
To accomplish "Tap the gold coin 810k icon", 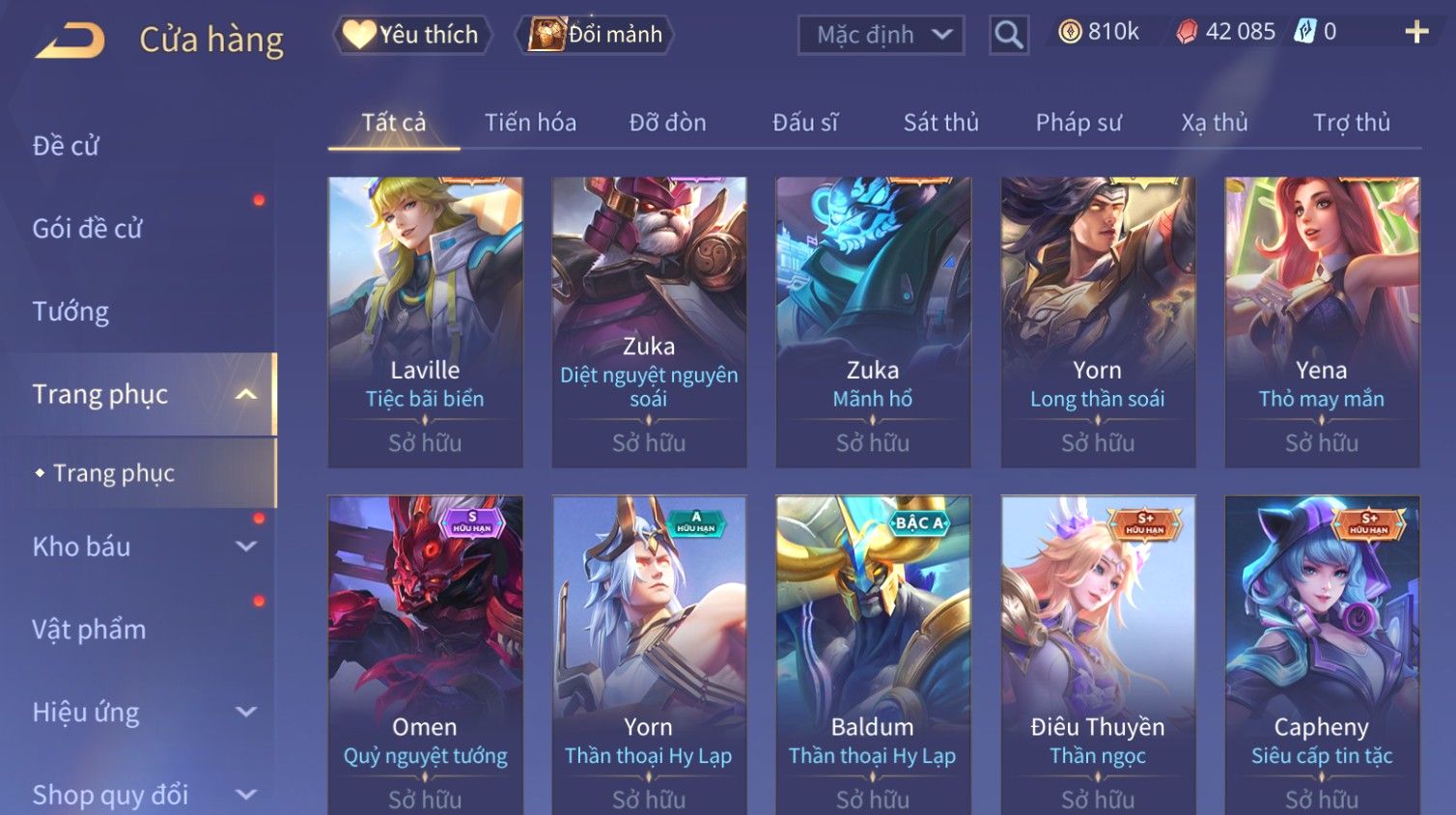I will pos(1070,32).
